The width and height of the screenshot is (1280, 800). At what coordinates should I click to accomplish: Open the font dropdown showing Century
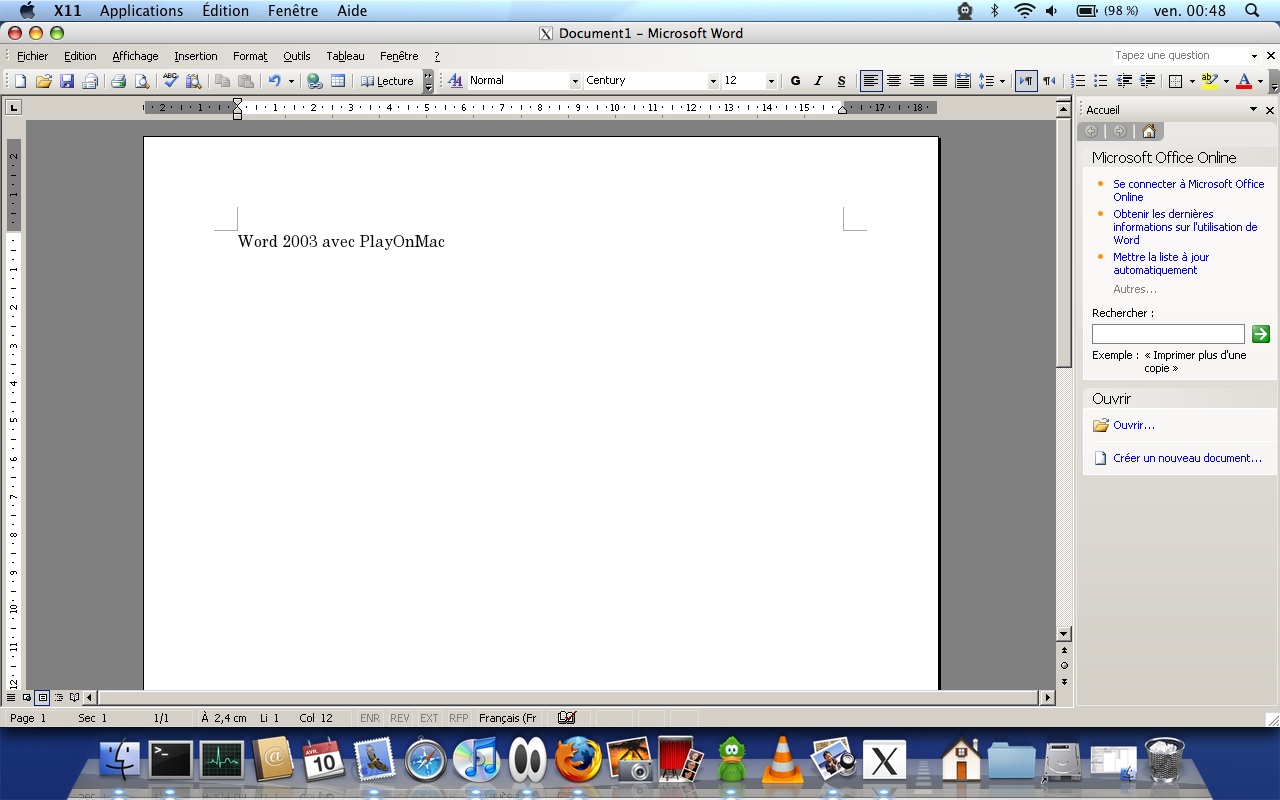pyautogui.click(x=713, y=81)
